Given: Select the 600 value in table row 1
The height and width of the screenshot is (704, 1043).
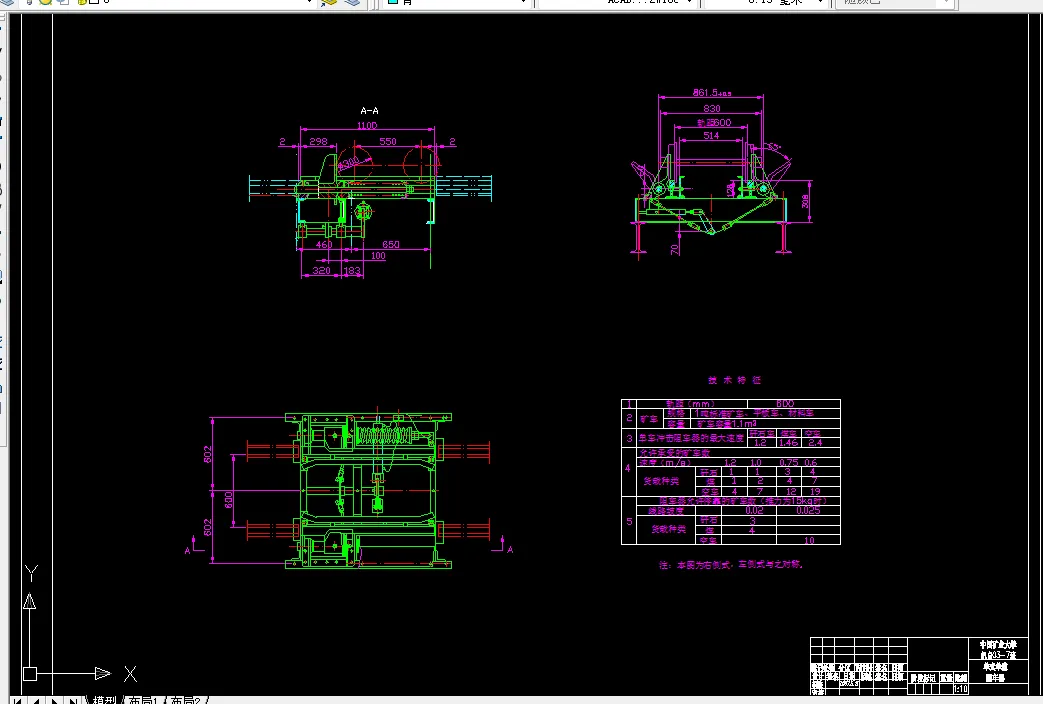Looking at the screenshot, I should click(785, 403).
